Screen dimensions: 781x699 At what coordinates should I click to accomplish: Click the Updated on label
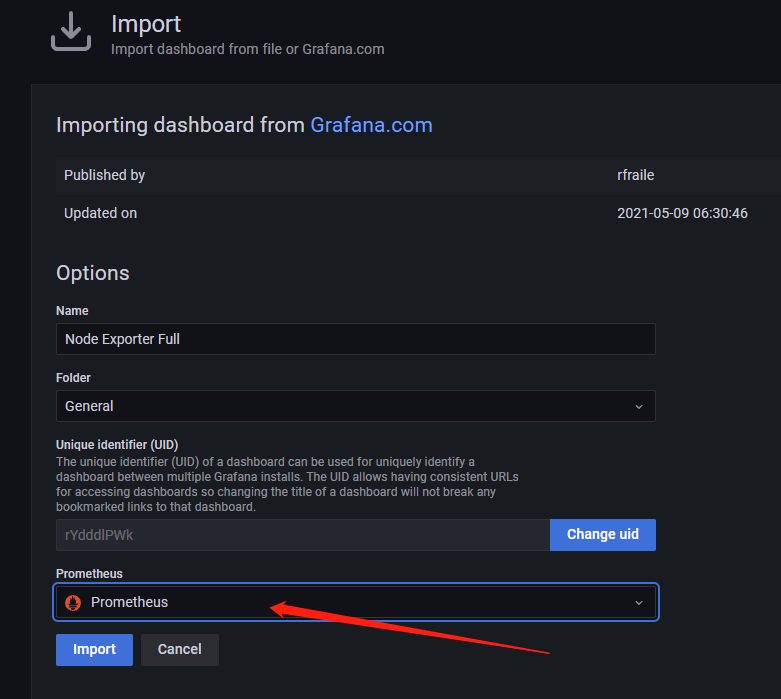(101, 213)
